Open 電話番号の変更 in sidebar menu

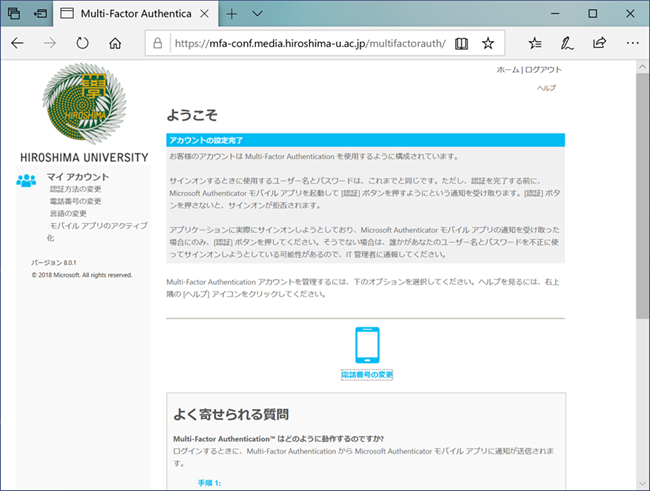tap(75, 202)
